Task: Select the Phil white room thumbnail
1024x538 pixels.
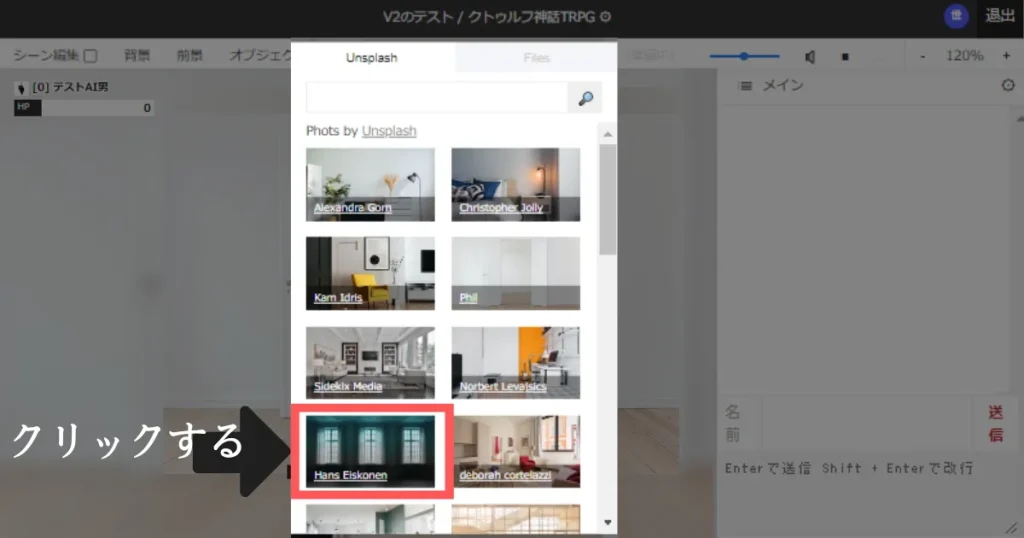Action: pyautogui.click(x=516, y=274)
